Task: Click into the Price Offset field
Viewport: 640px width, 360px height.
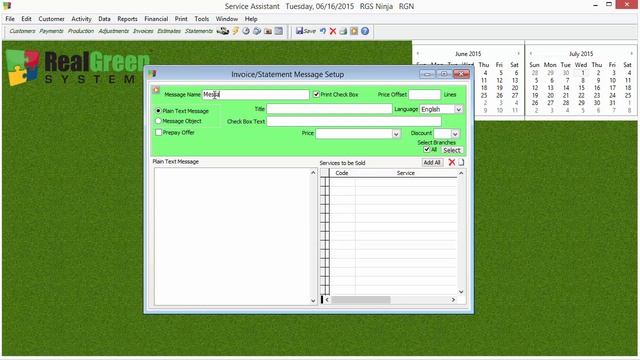Action: (424, 95)
